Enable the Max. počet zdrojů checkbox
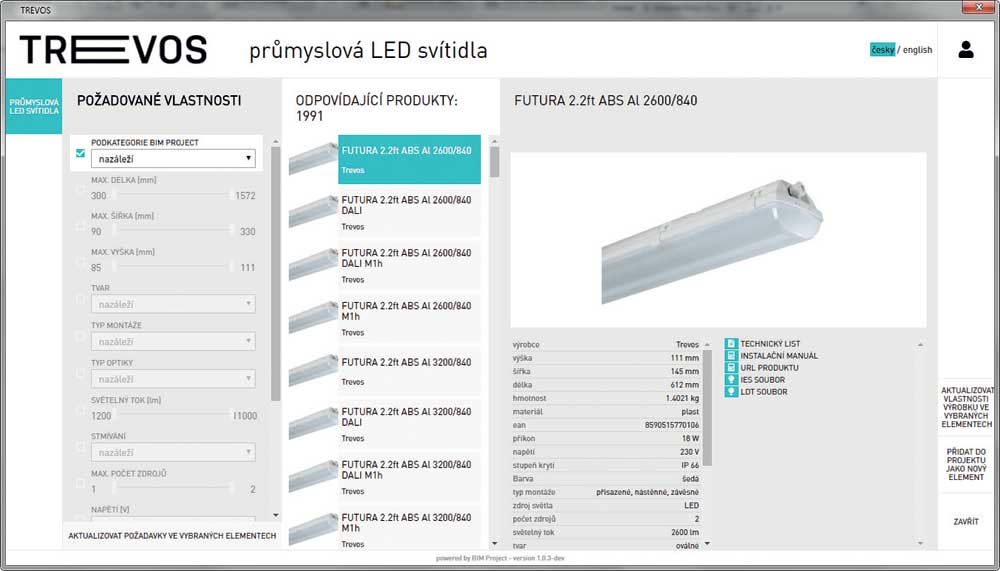The height and width of the screenshot is (571, 1000). [x=80, y=483]
